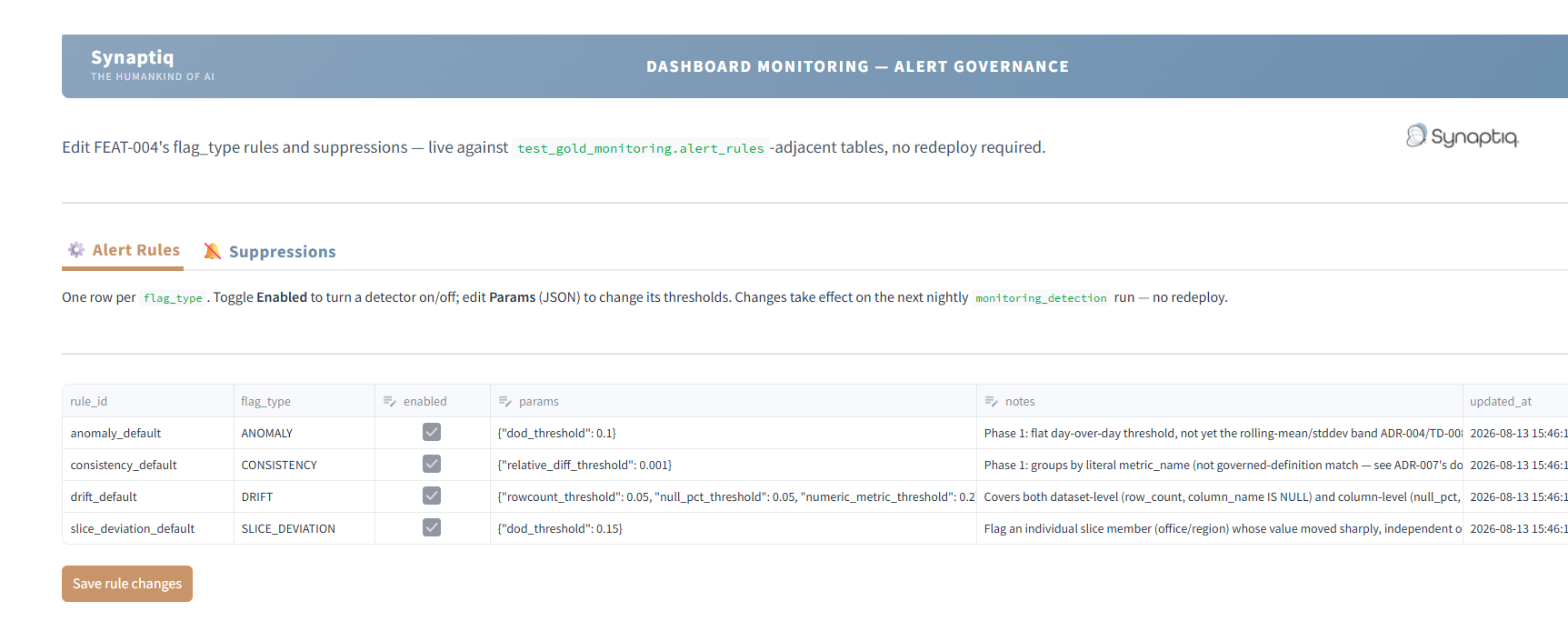Edit notes cell for consistency_default row

coord(1220,465)
